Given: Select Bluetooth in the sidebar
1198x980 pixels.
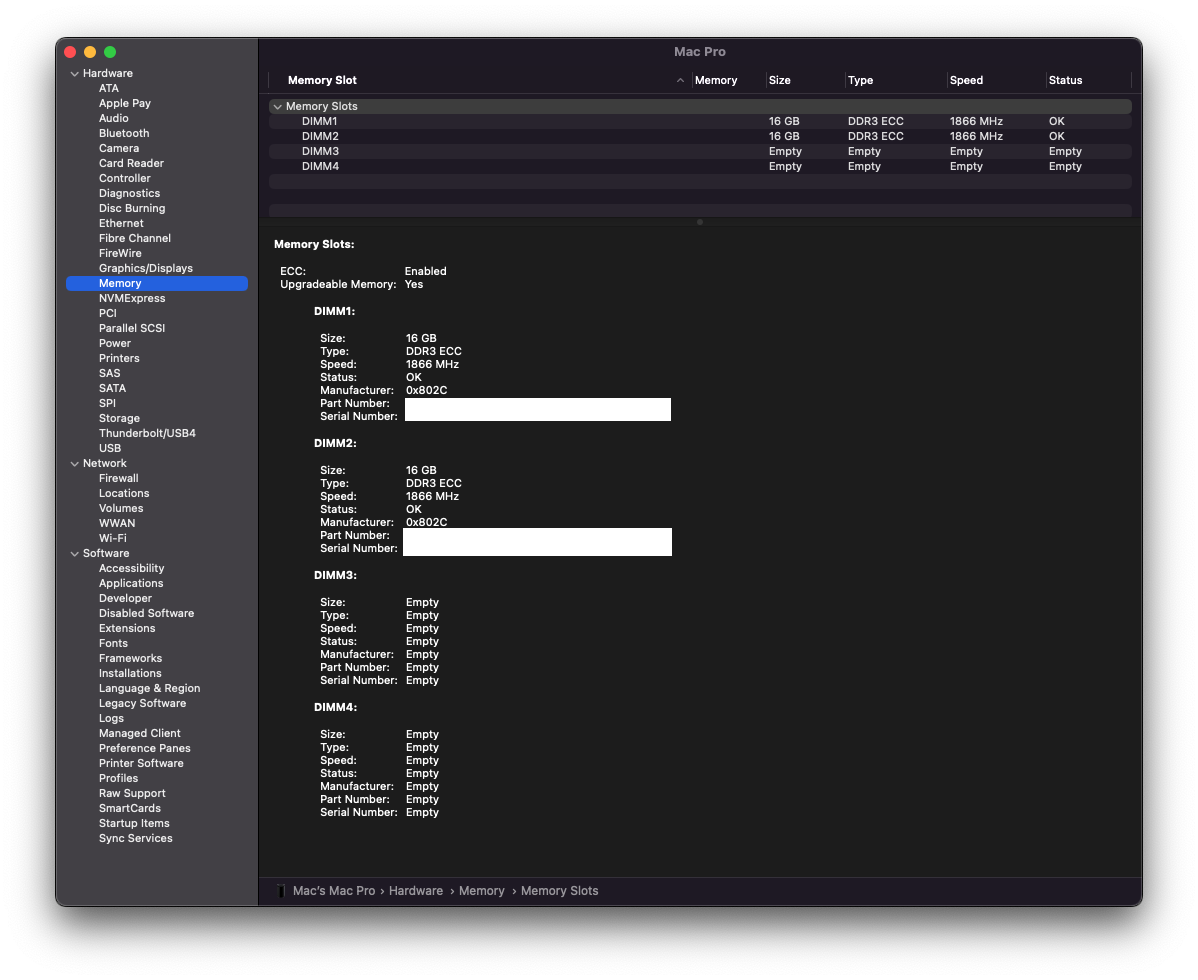Looking at the screenshot, I should coord(124,133).
